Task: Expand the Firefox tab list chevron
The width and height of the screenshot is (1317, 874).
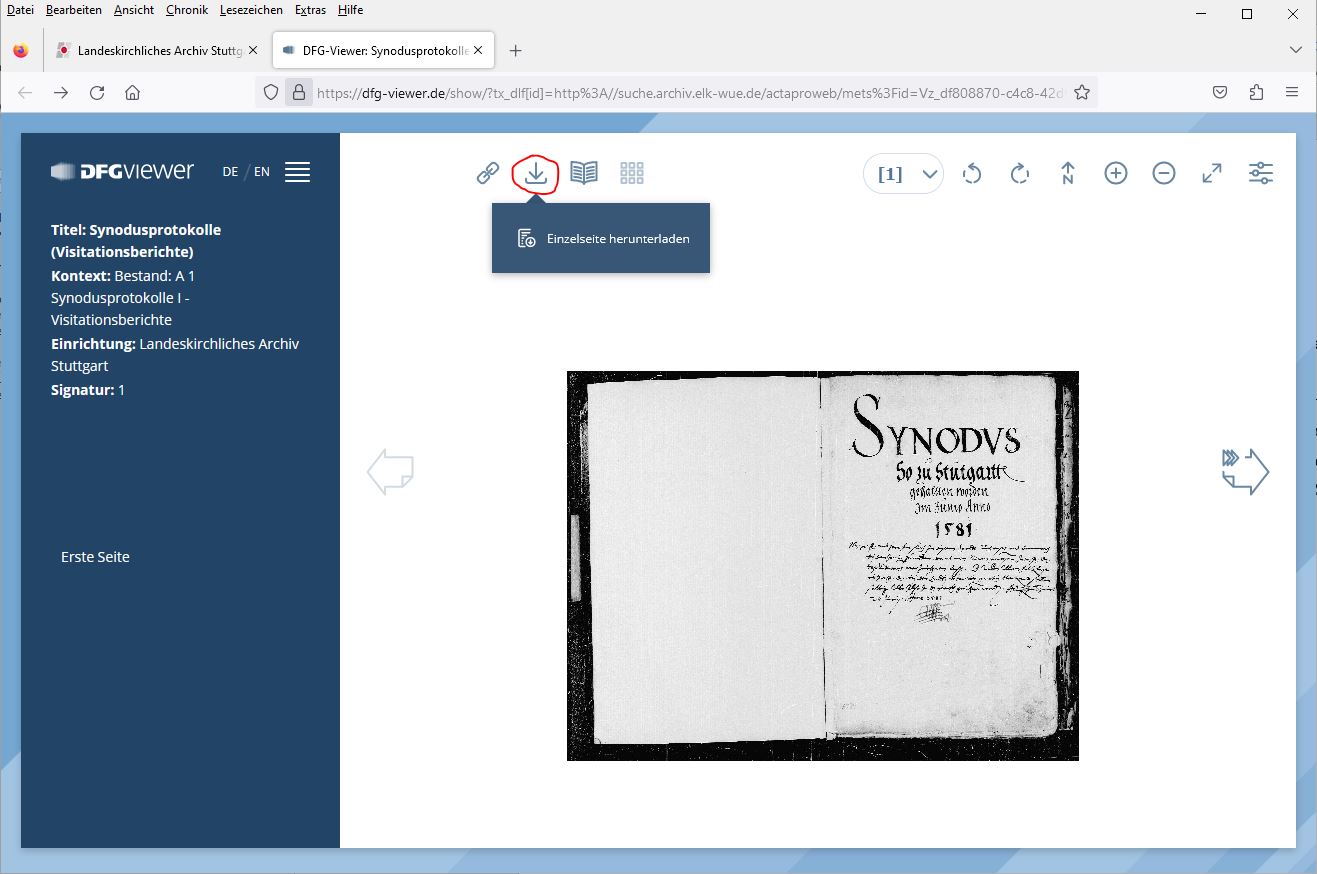Action: point(1296,50)
